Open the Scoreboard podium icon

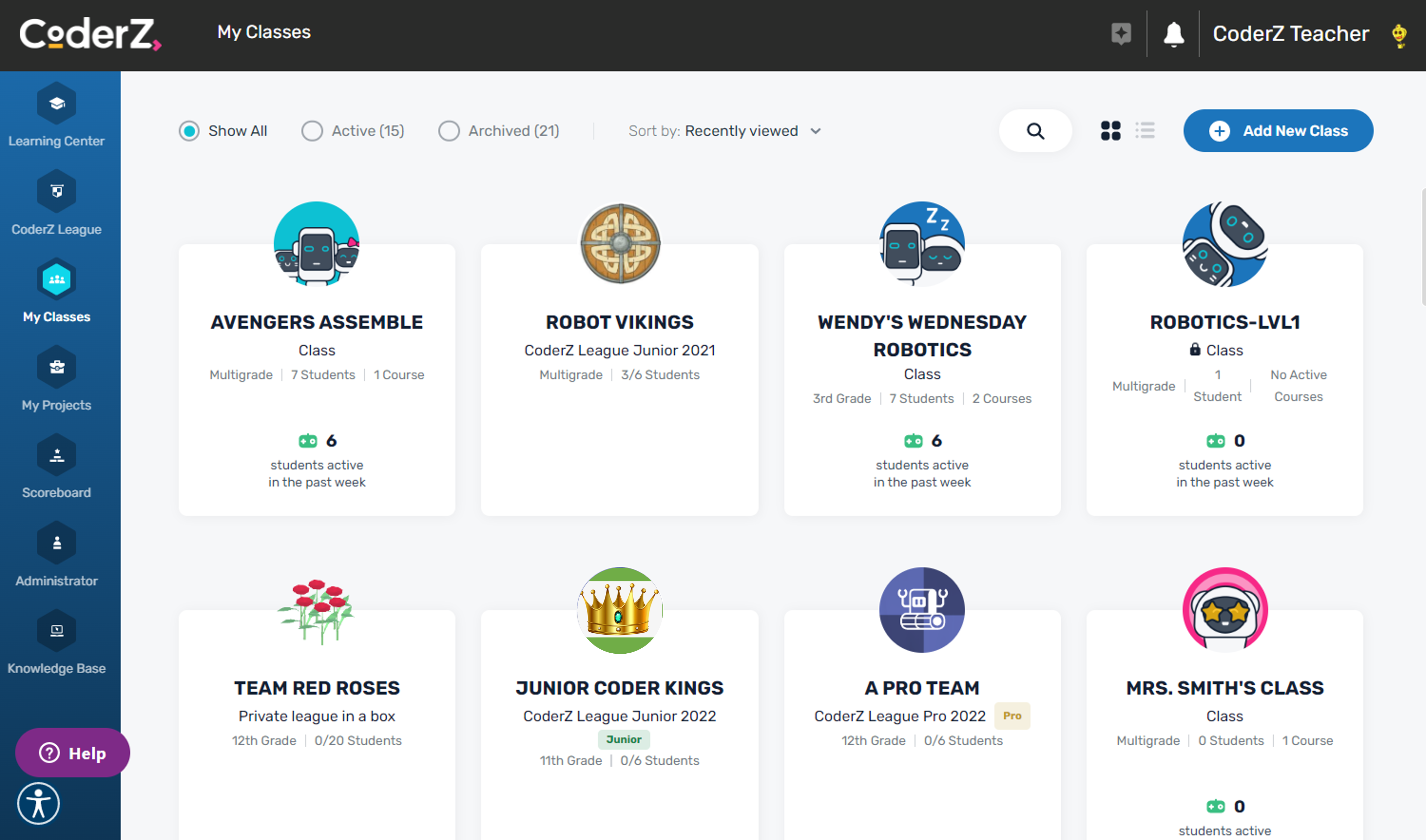tap(57, 455)
